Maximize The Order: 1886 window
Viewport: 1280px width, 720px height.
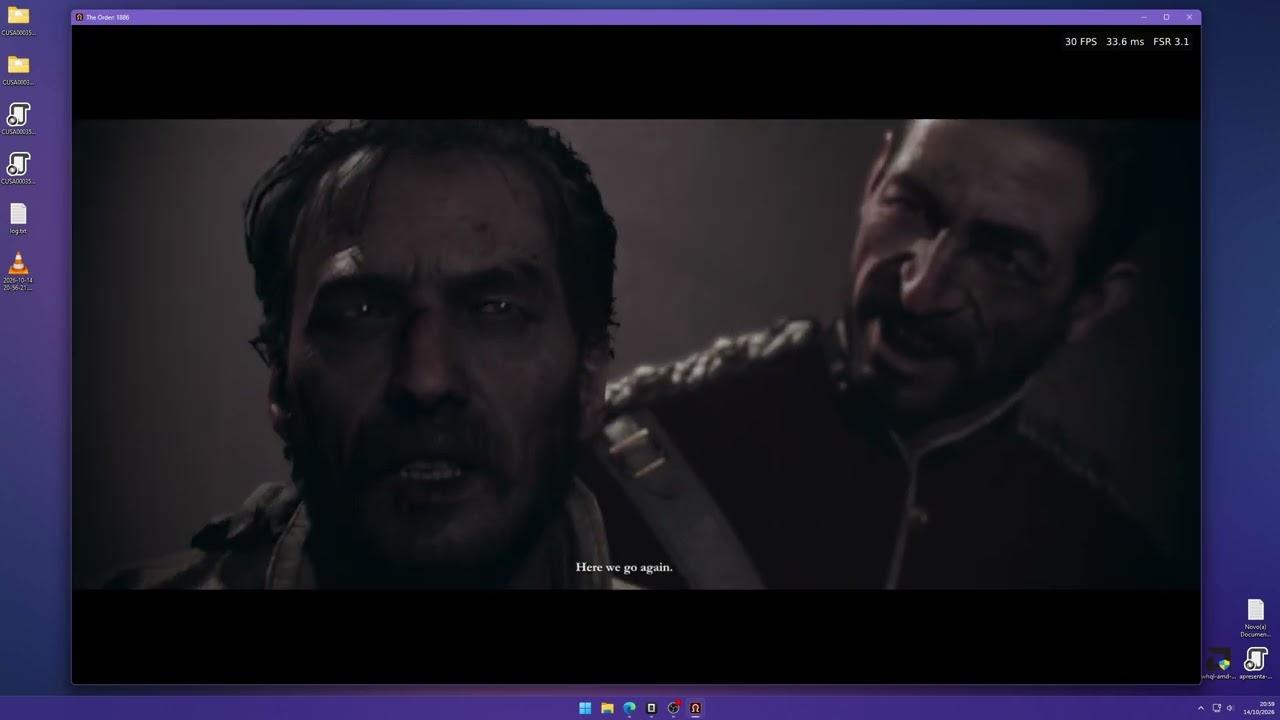[1166, 17]
